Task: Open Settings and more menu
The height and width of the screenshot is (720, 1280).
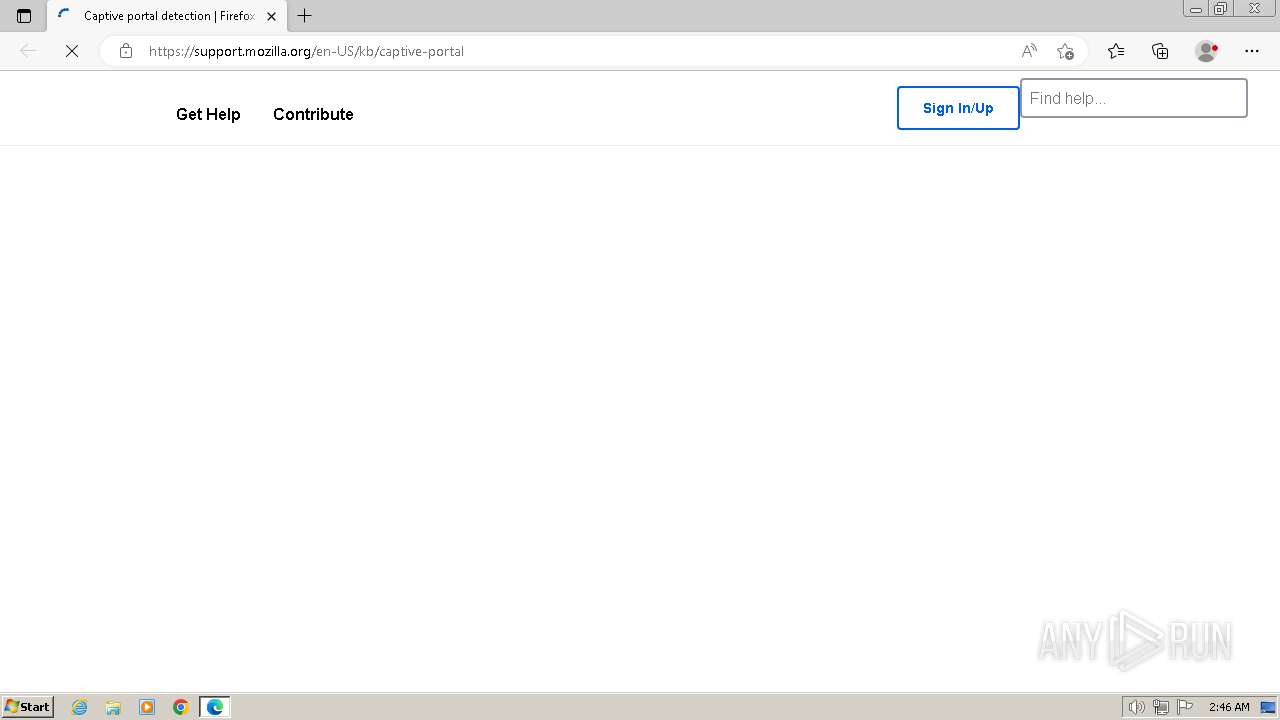Action: coord(1252,51)
